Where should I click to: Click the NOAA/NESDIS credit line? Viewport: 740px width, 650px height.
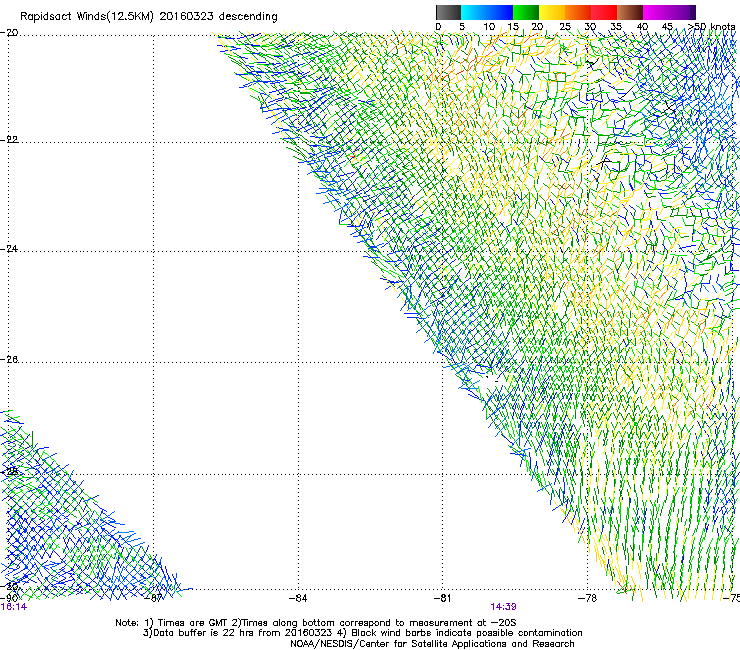click(432, 644)
